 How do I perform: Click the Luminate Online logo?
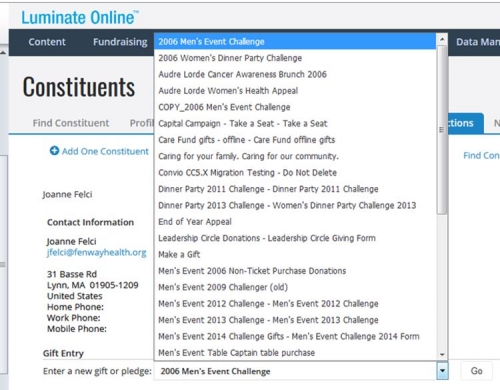coord(80,17)
